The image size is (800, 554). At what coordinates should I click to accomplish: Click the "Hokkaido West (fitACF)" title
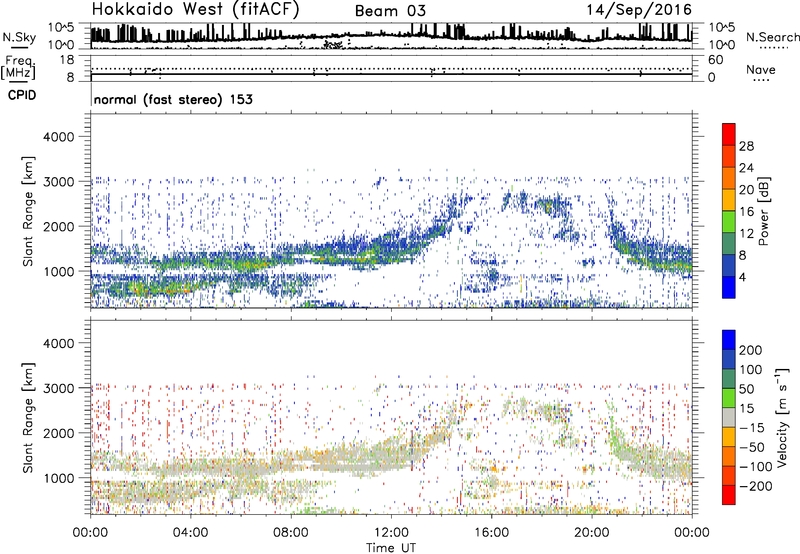tap(195, 10)
